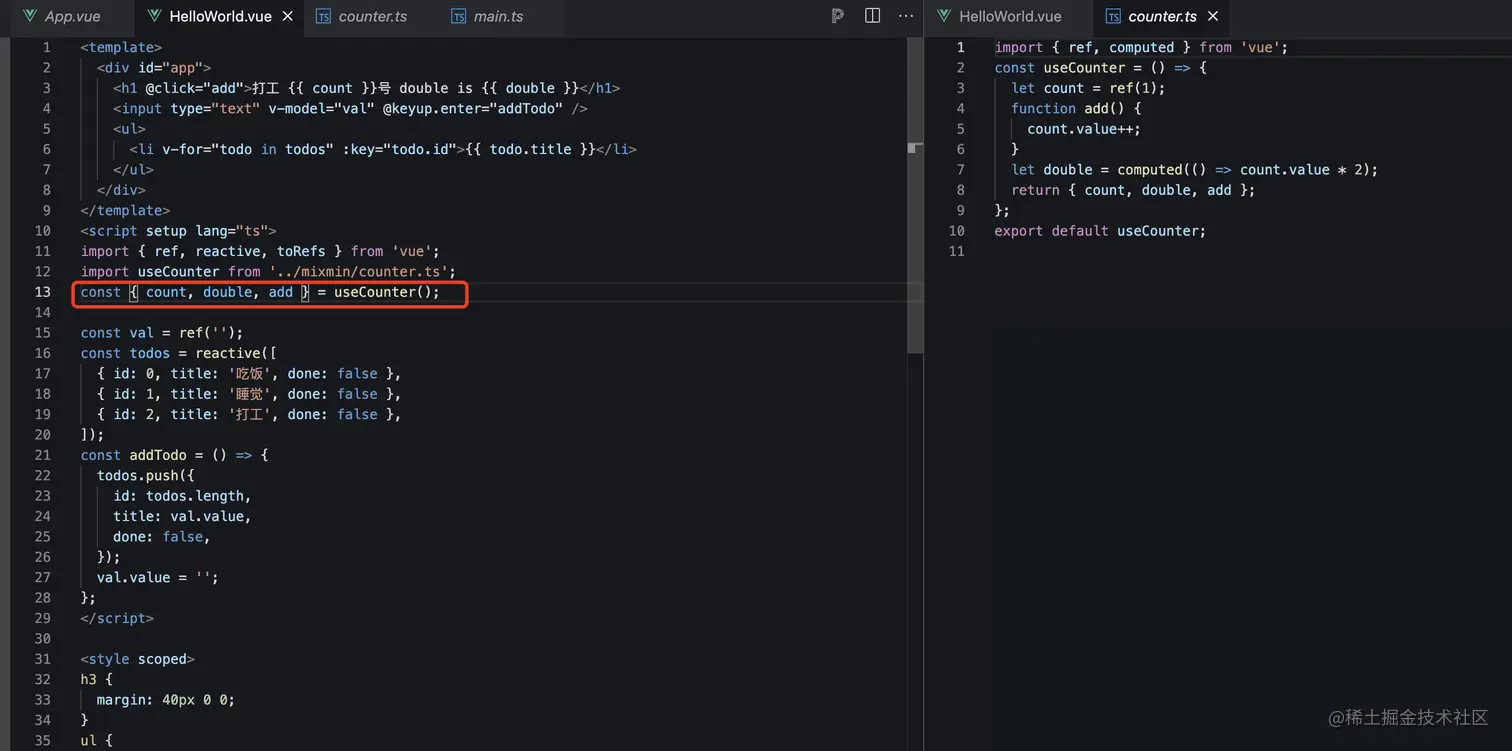This screenshot has height=751, width=1512.
Task: Click the Vue icon on the right HelloWorld.vue tab
Action: click(x=944, y=16)
